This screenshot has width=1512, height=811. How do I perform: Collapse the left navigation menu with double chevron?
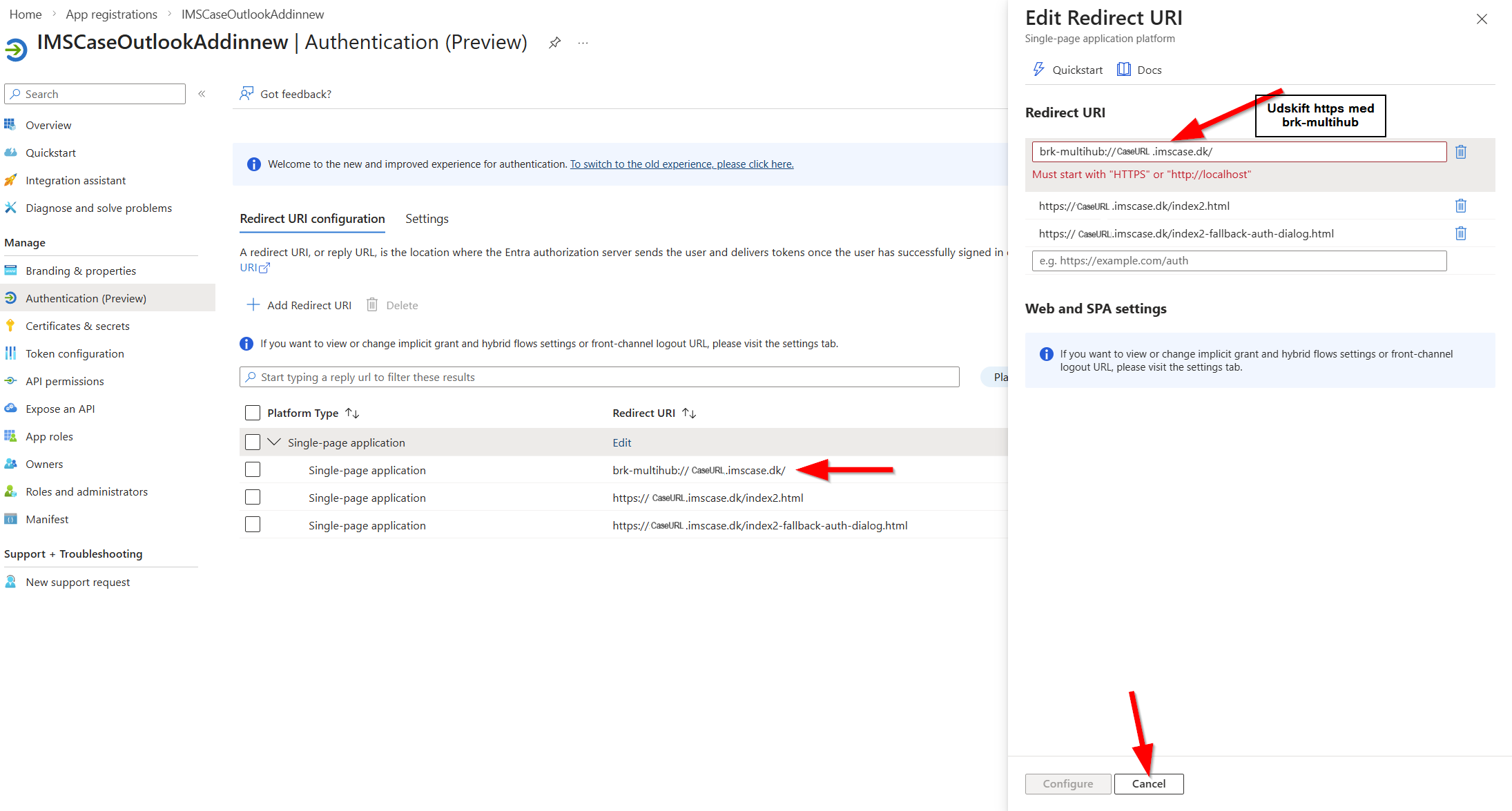(x=202, y=94)
